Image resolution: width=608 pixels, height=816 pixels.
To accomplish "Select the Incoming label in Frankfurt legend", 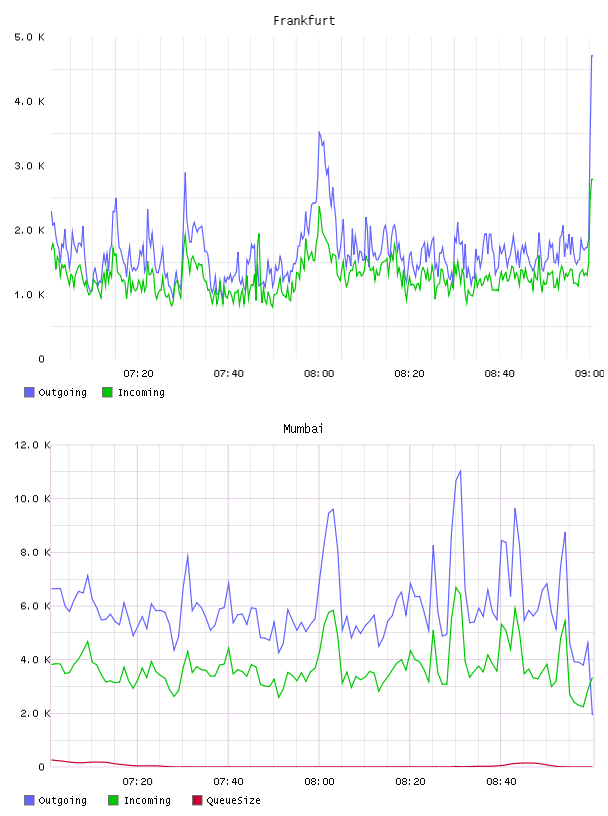I will coord(141,392).
